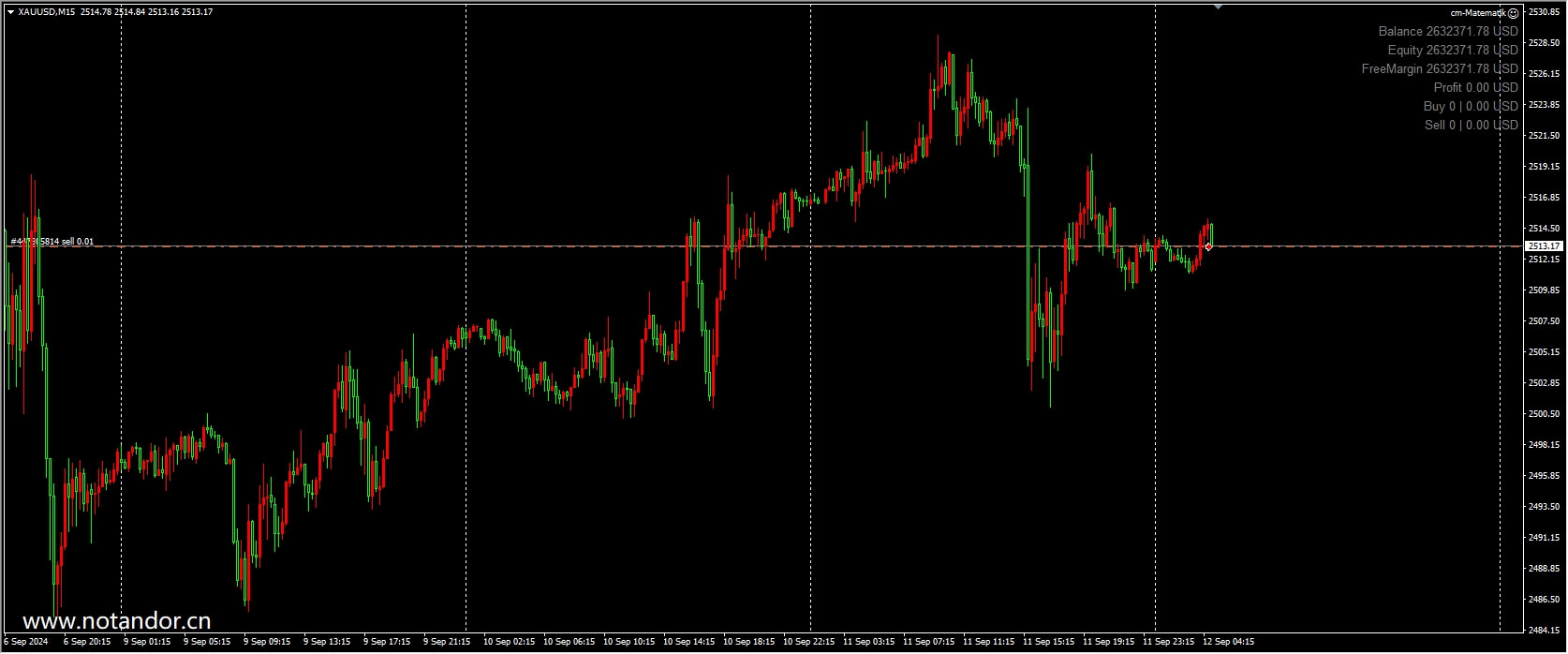1568x654 pixels.
Task: Click the 2502.85 price scale label
Action: [1544, 383]
